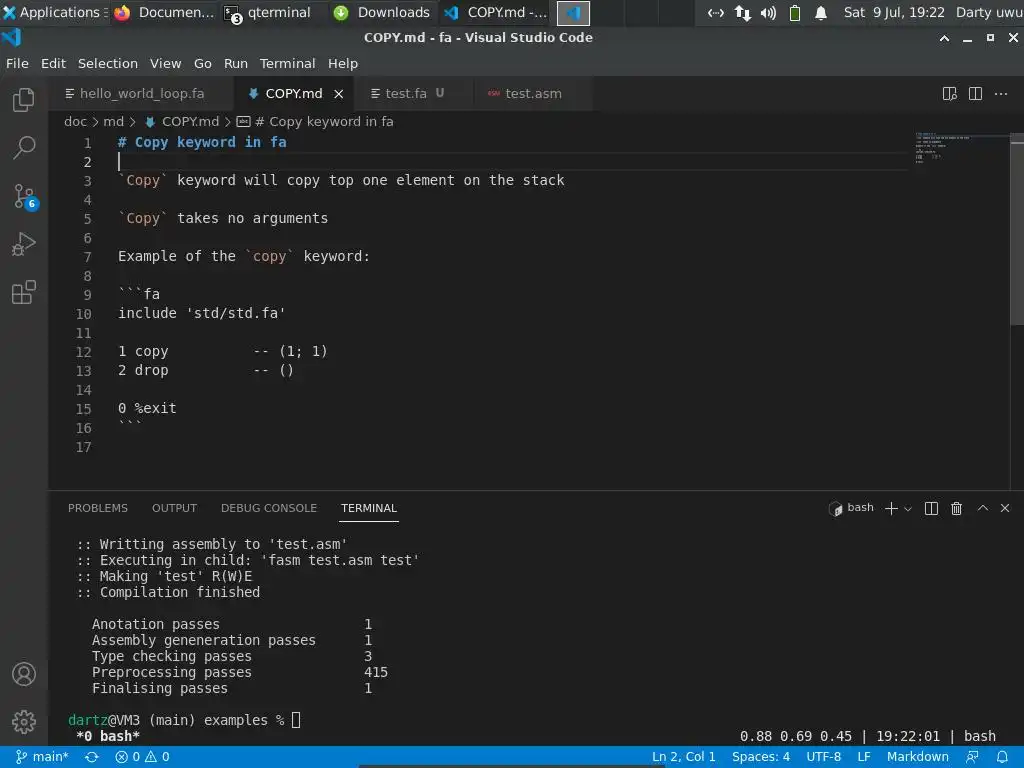Open notifications bell in status bar
Image resolution: width=1024 pixels, height=768 pixels.
pos(1002,757)
